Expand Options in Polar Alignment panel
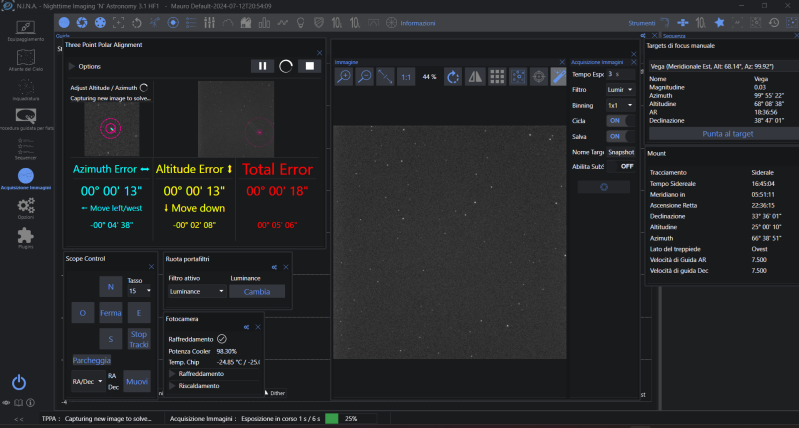 (84, 66)
